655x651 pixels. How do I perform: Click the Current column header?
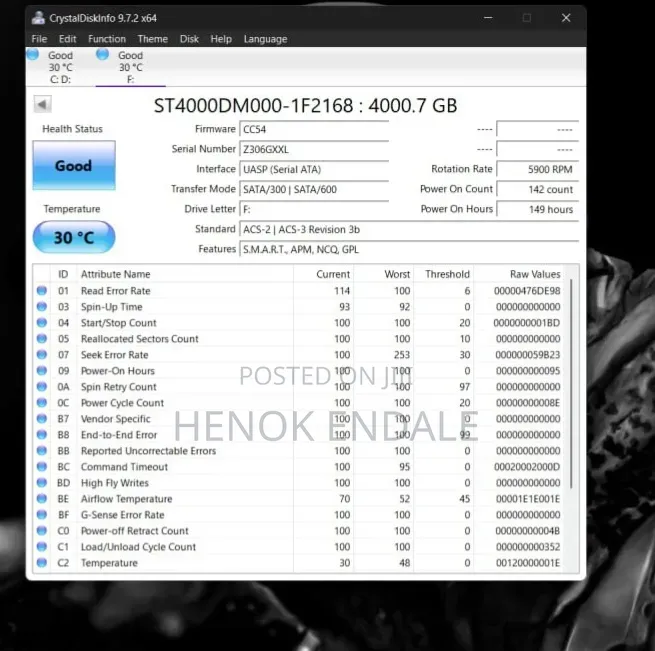(333, 274)
